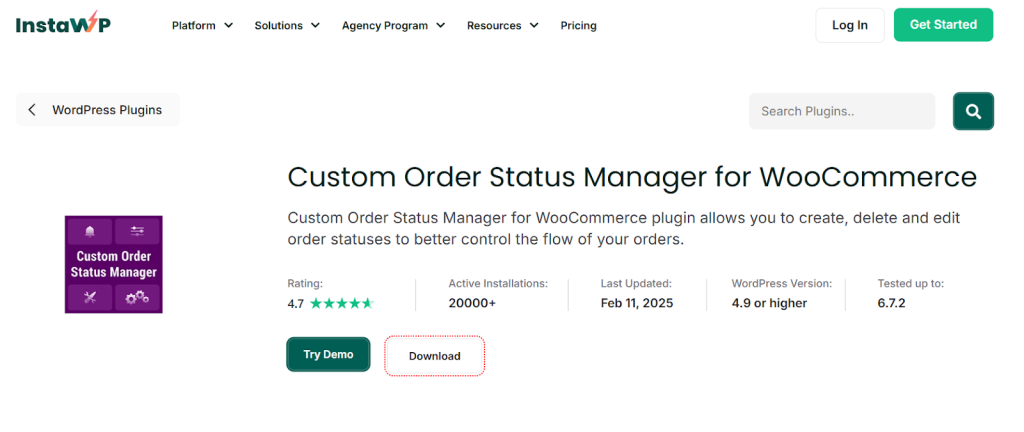Click the back arrow beside WordPress Plugins
1024x432 pixels.
(x=32, y=110)
